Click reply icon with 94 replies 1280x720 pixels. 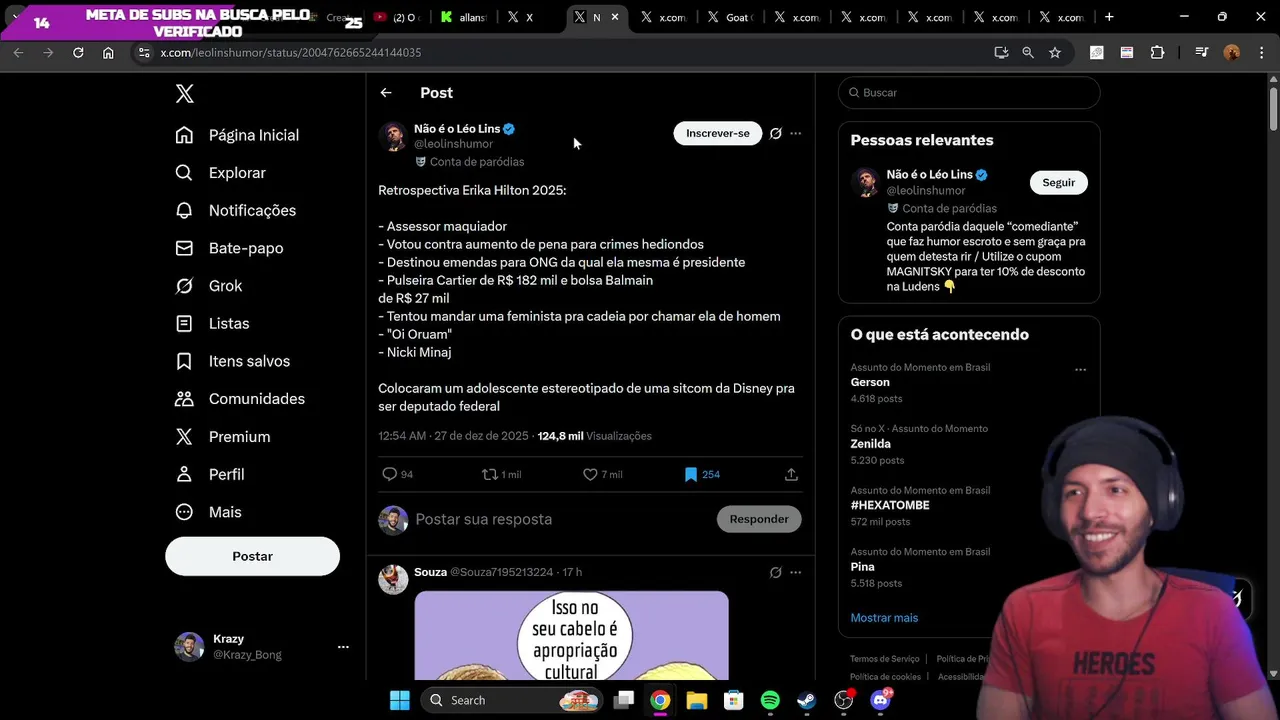pos(390,474)
